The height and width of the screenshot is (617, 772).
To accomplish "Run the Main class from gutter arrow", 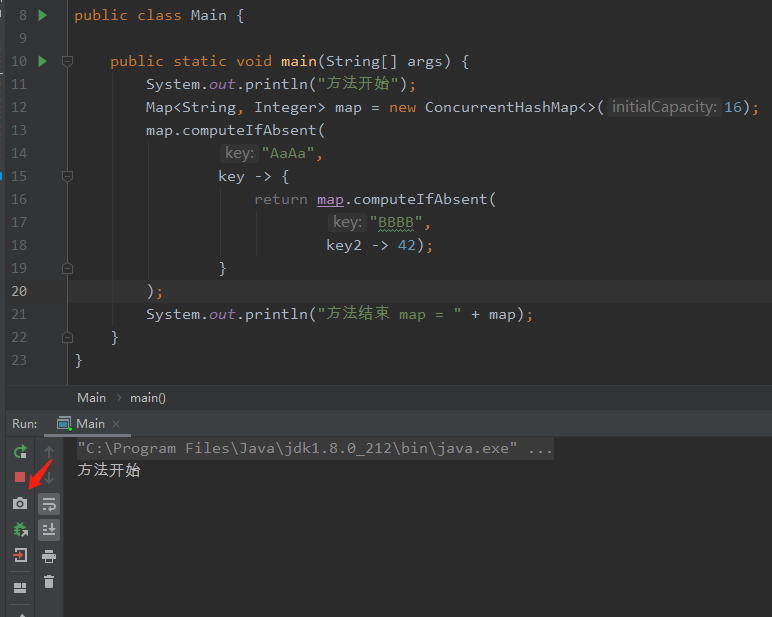I will coord(43,15).
